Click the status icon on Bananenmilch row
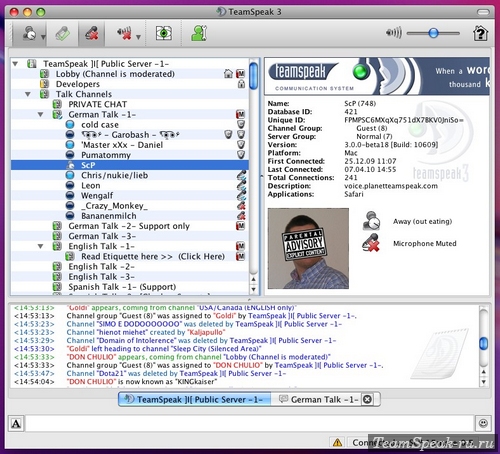Viewport: 500px width, 454px height. (241, 216)
